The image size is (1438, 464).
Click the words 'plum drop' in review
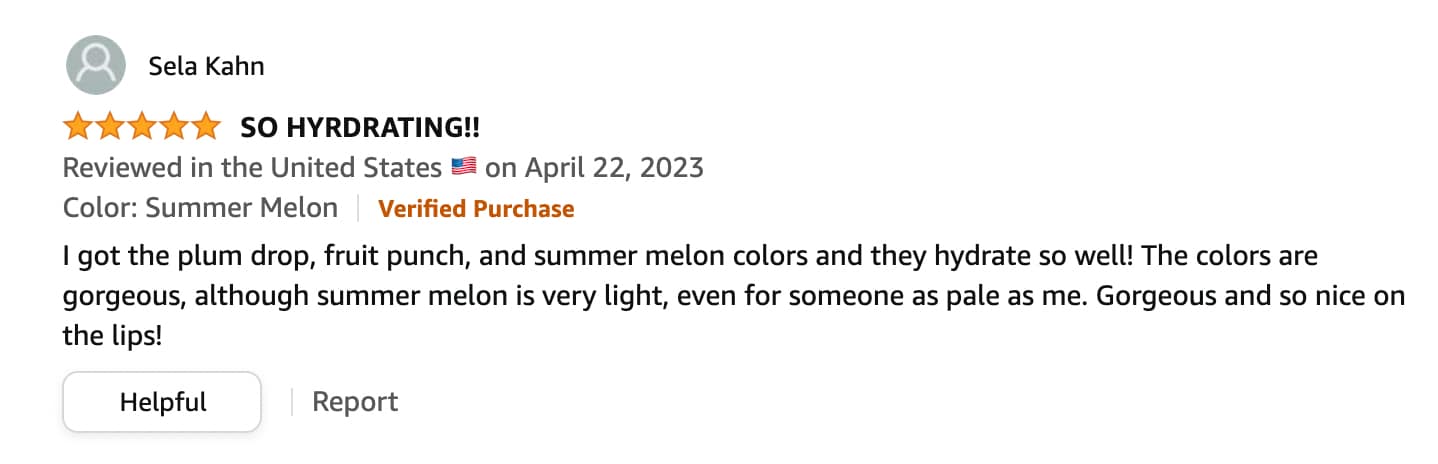tap(255, 257)
